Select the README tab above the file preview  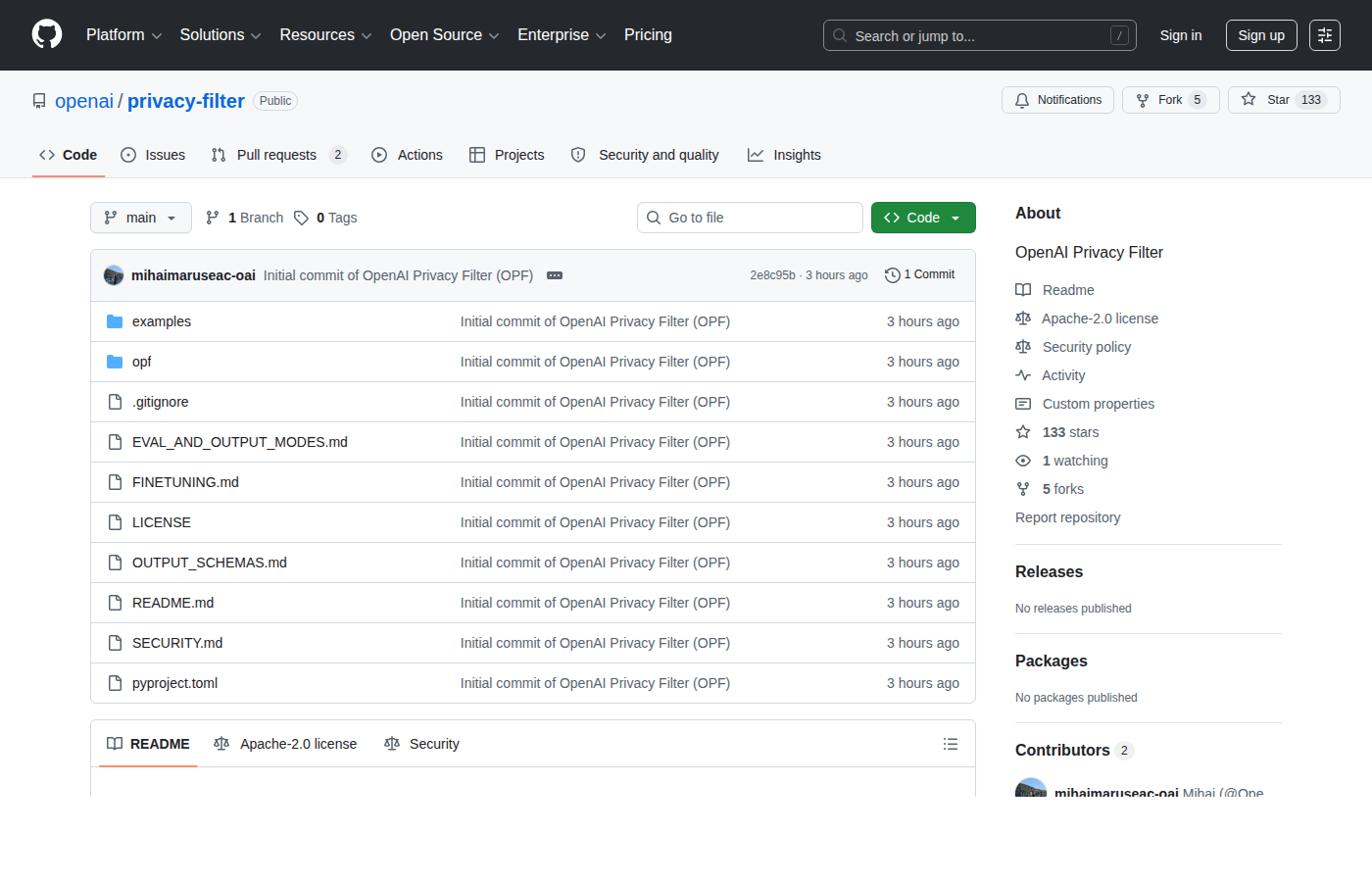(148, 744)
